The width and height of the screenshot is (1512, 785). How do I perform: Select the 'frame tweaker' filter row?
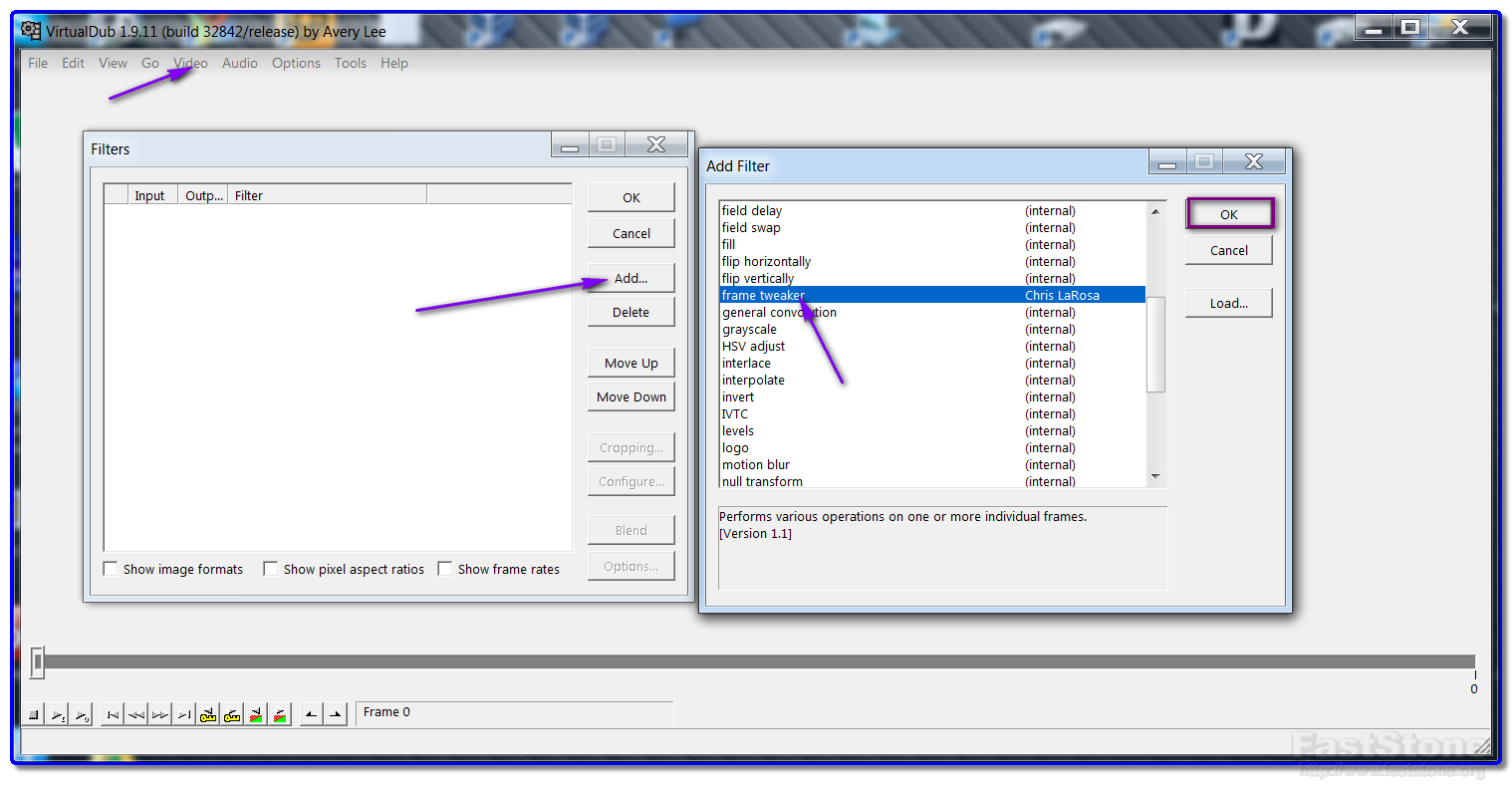(x=932, y=295)
